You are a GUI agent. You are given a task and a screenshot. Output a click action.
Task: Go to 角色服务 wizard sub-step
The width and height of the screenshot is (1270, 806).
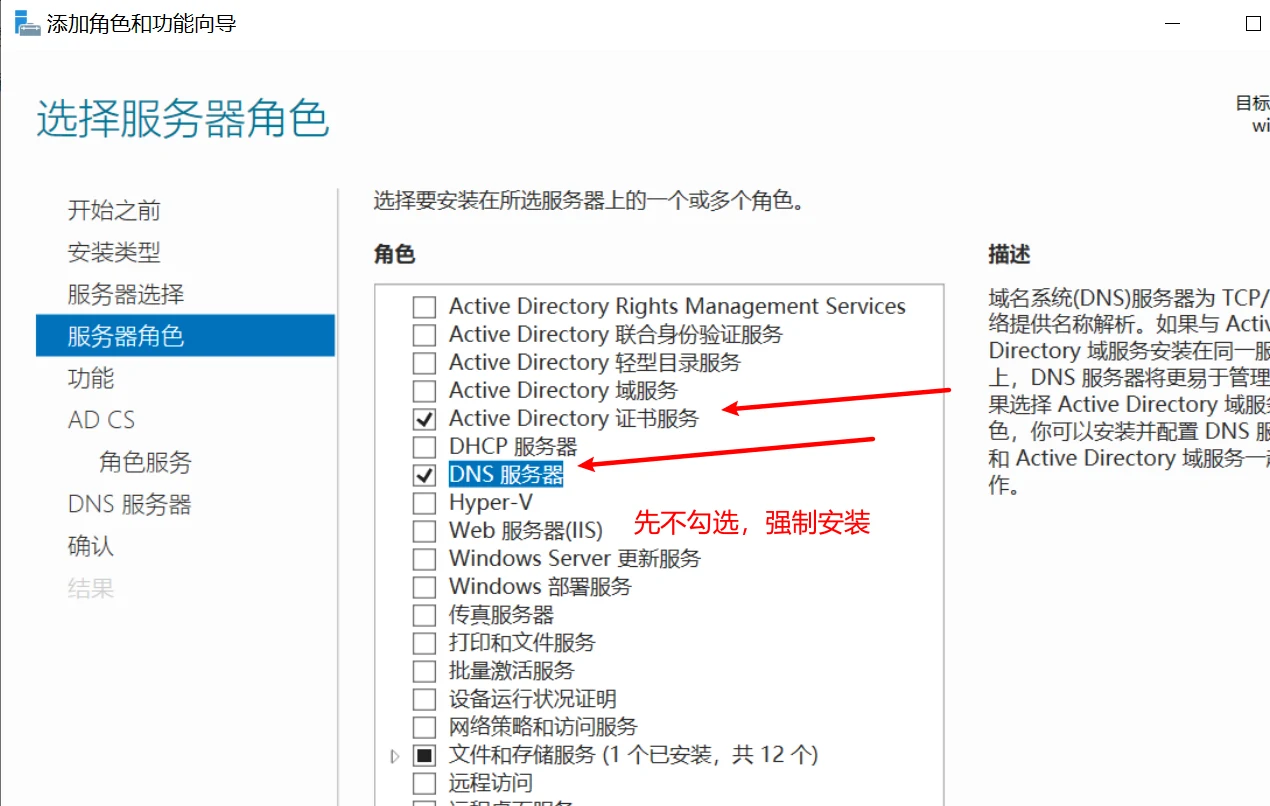pos(145,463)
